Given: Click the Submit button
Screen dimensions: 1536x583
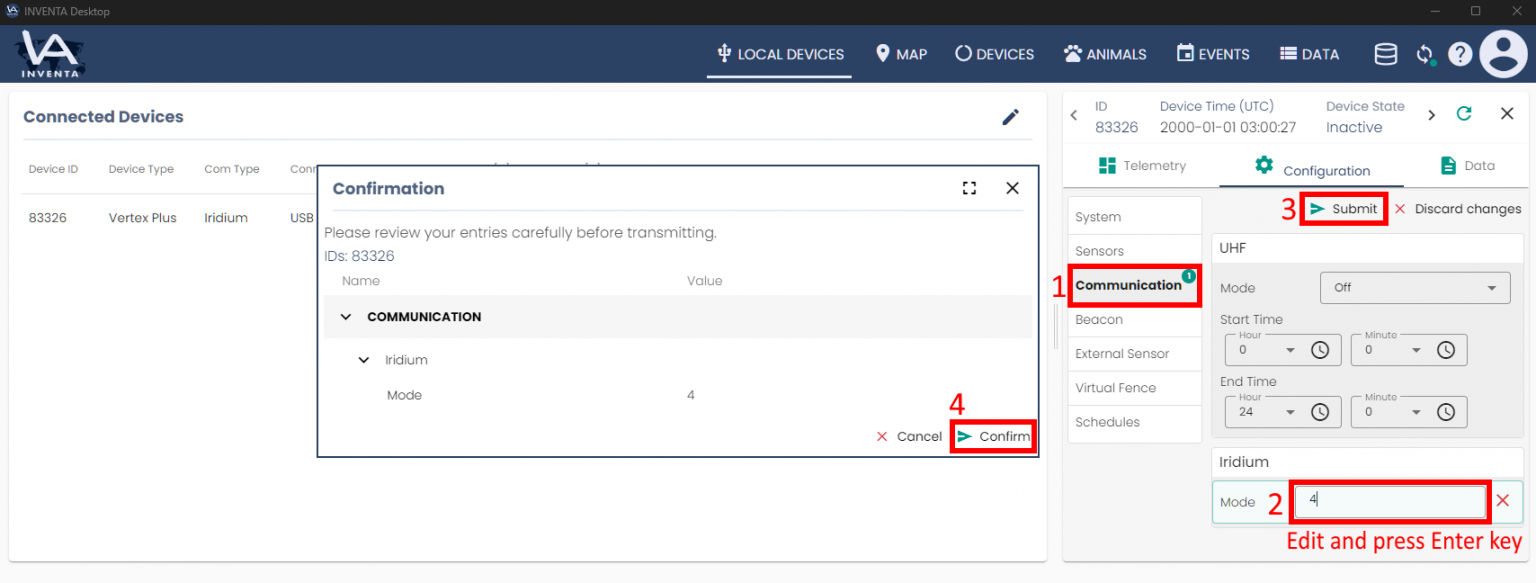Looking at the screenshot, I should coord(1344,209).
